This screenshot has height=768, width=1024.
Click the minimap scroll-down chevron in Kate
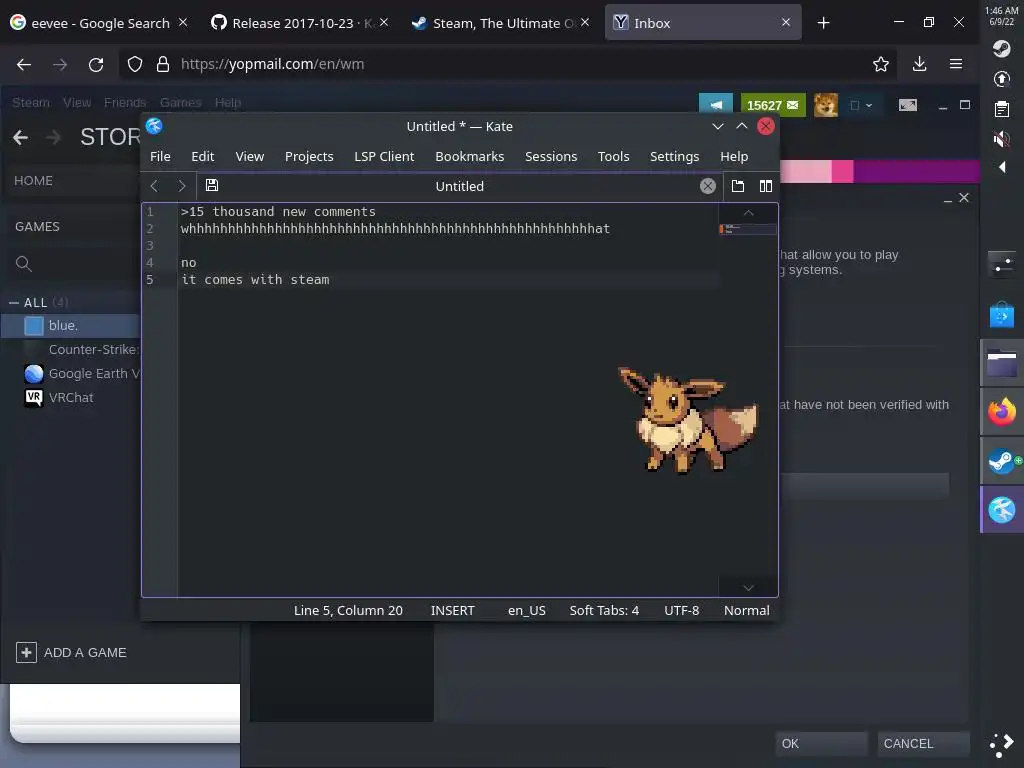pos(748,588)
